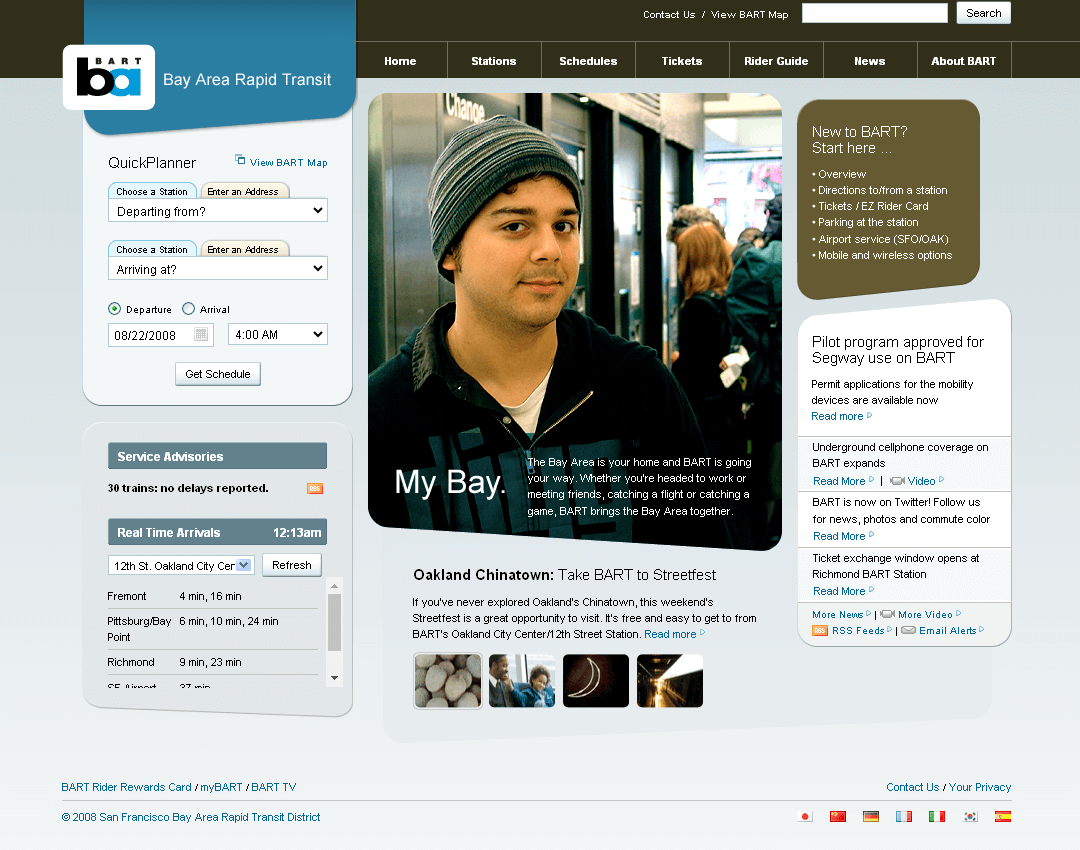
Task: Switch to departure Choose a Station tab
Action: coord(152,191)
